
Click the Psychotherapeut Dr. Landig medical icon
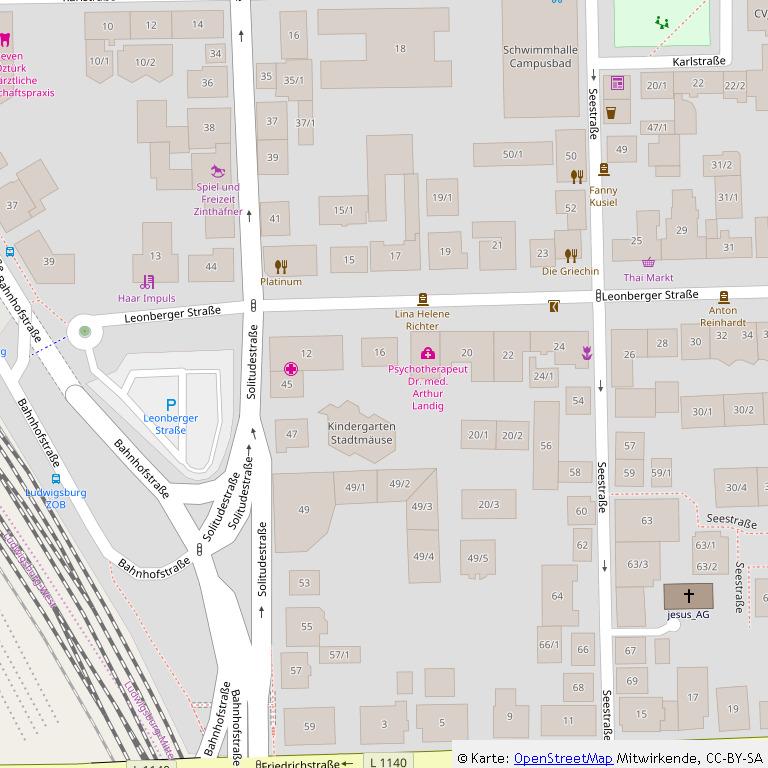(428, 353)
